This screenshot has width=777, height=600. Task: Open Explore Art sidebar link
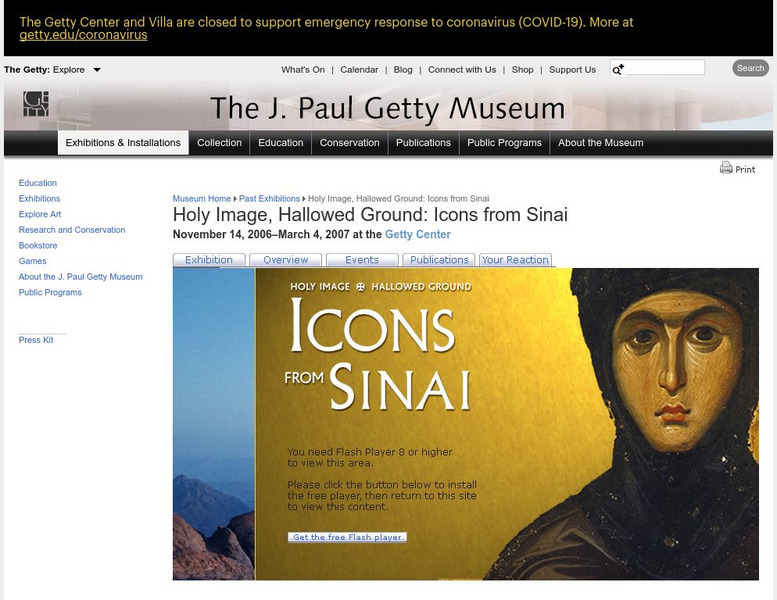click(x=40, y=214)
